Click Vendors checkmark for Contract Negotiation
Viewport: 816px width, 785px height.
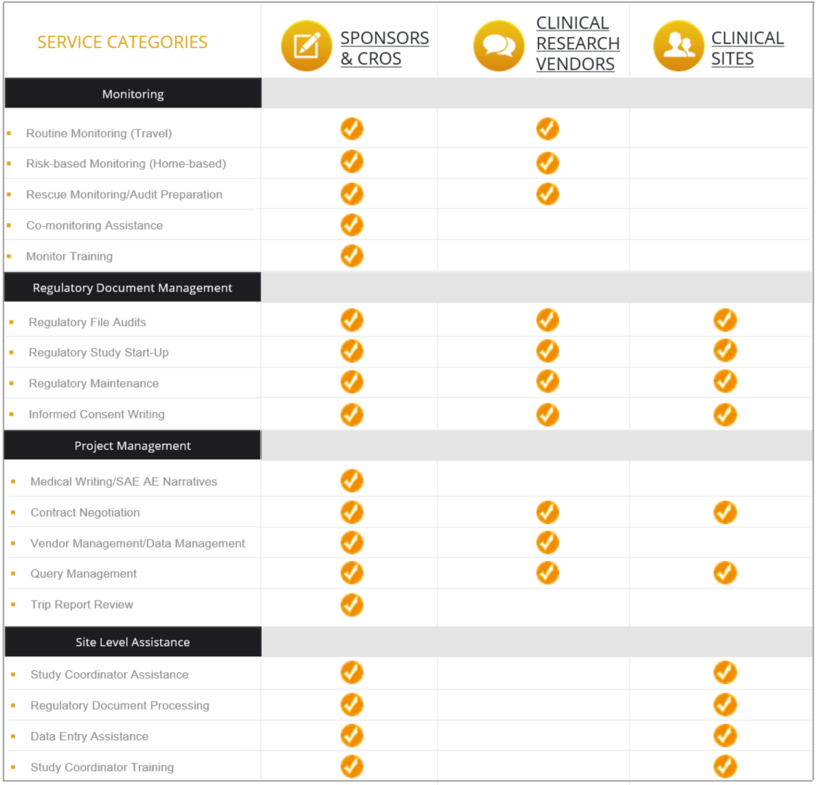pos(547,512)
